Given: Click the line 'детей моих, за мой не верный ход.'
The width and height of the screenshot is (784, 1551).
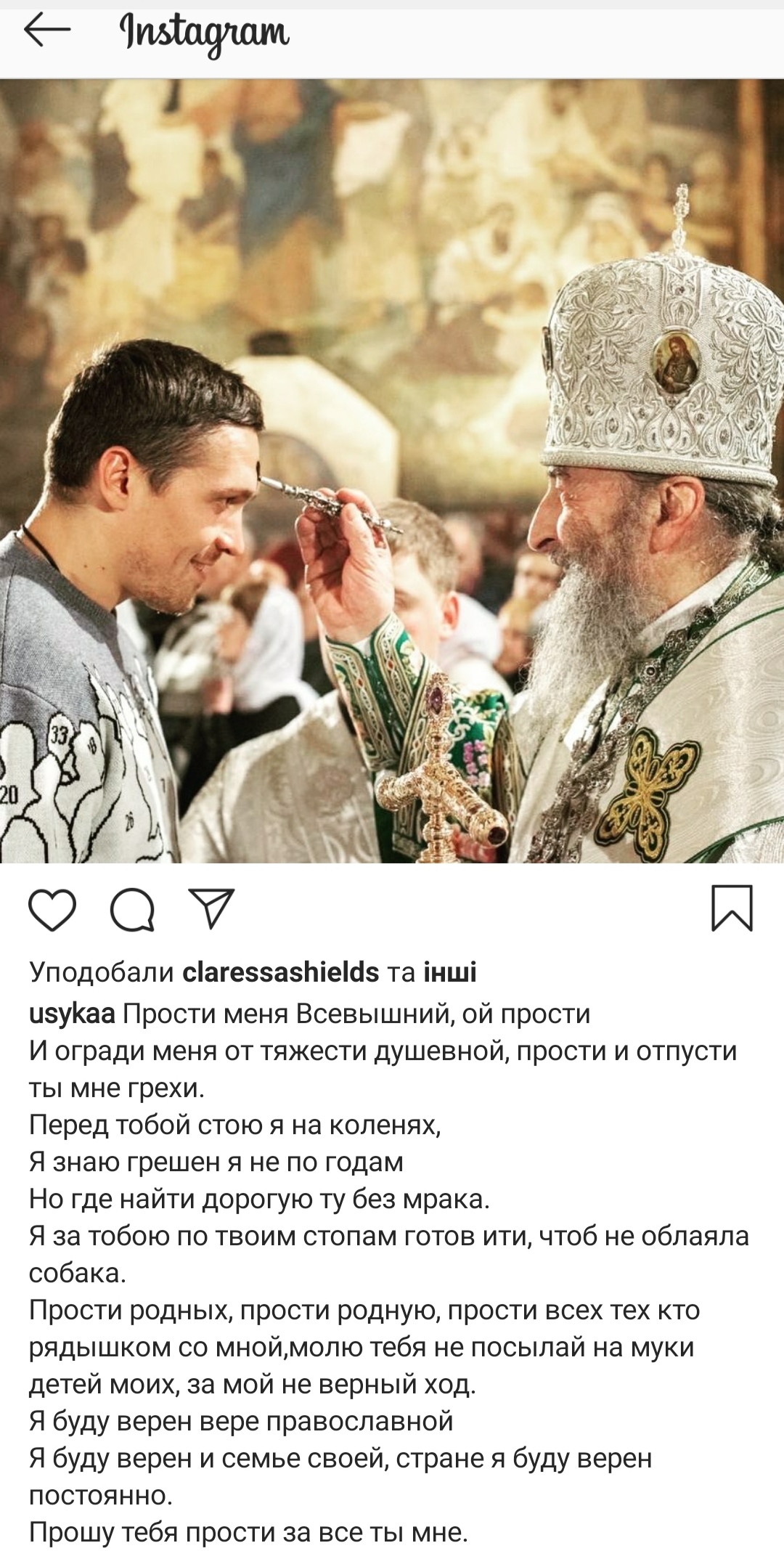Looking at the screenshot, I should pyautogui.click(x=253, y=1385).
